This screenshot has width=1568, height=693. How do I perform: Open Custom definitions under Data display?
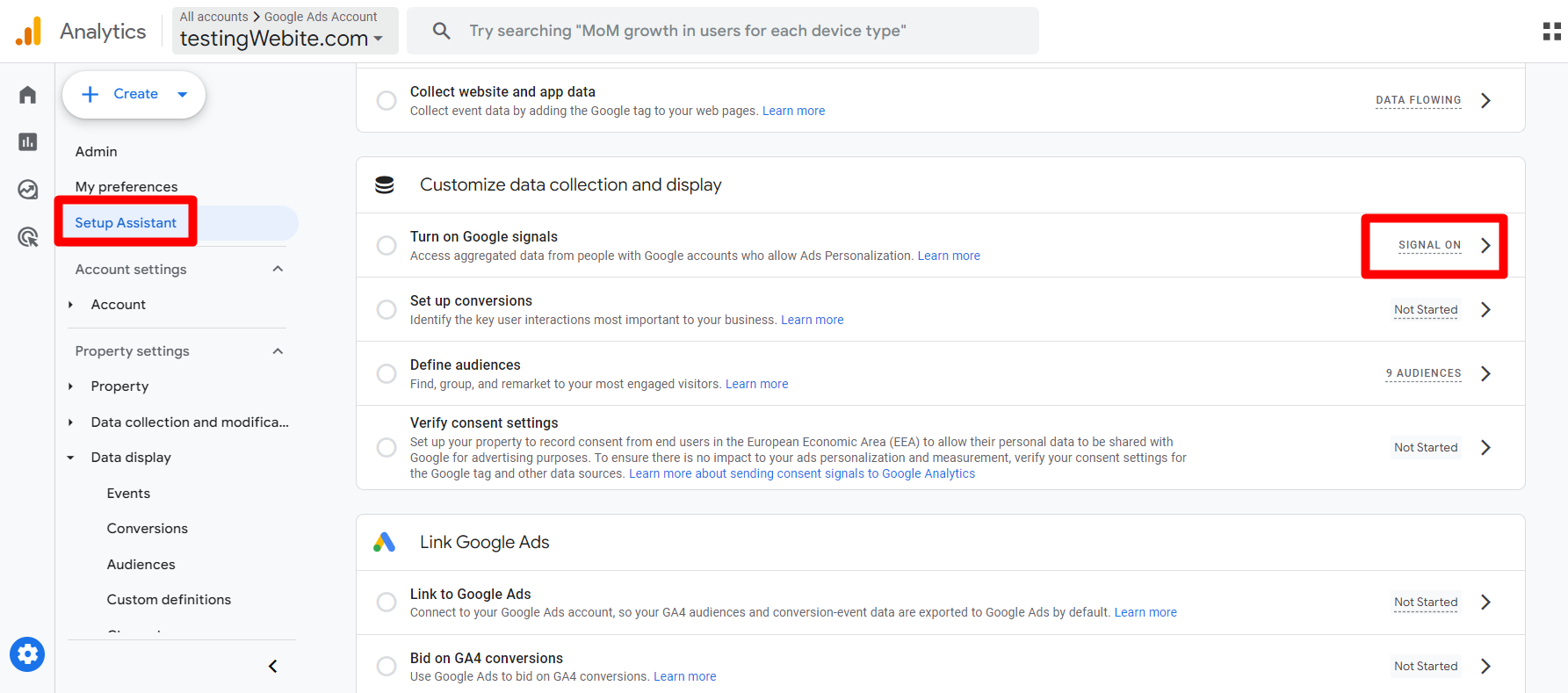click(169, 599)
